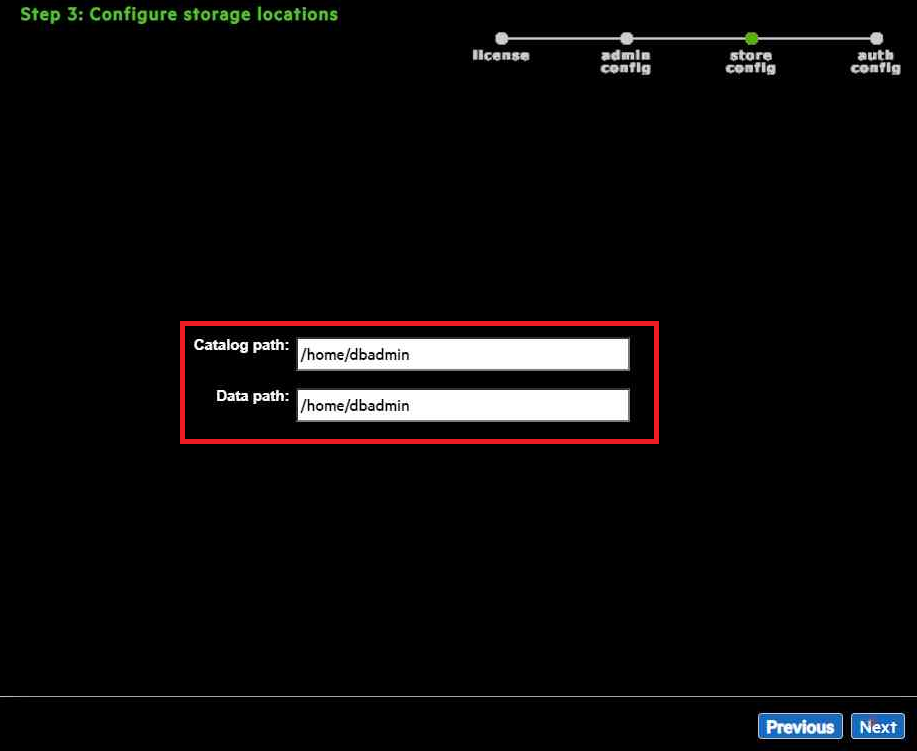The width and height of the screenshot is (917, 751).
Task: Click the /home/dbadmin text in Data path
Action: [356, 406]
